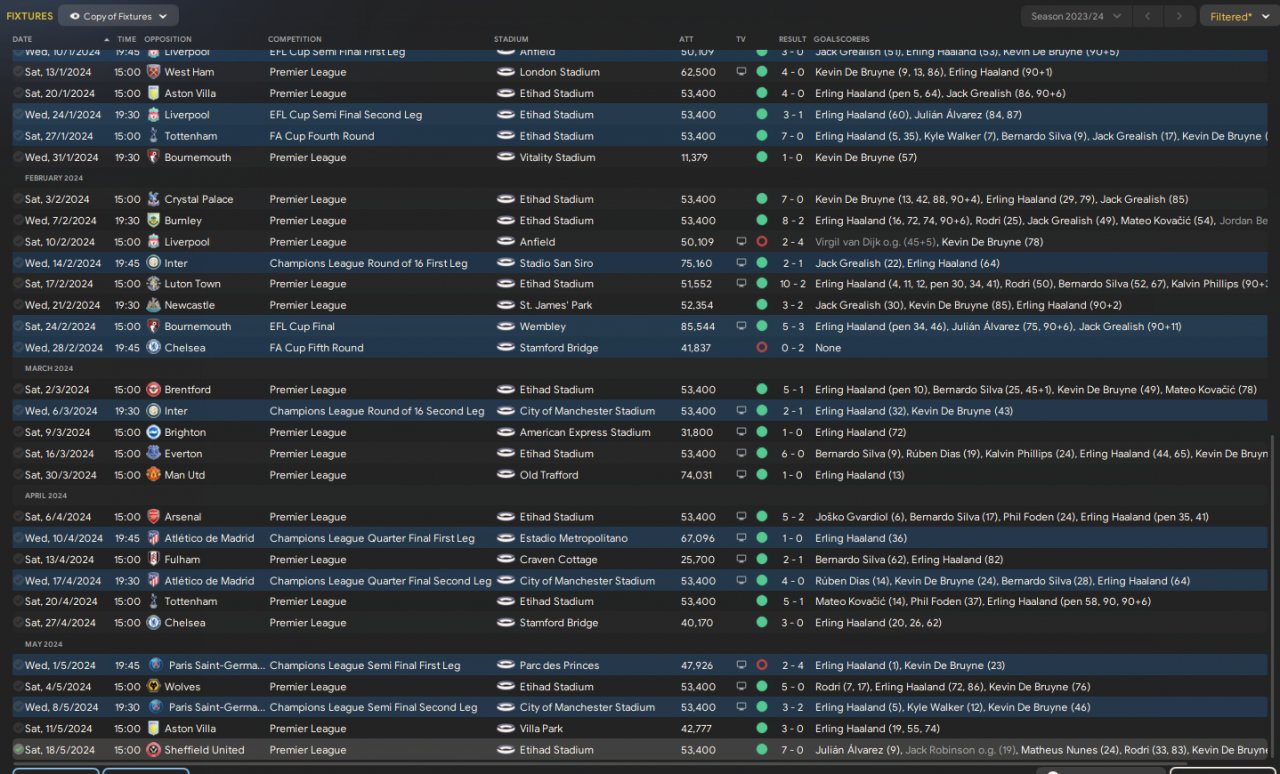
Task: Click the green win dot on the Luton Town row
Action: click(762, 284)
